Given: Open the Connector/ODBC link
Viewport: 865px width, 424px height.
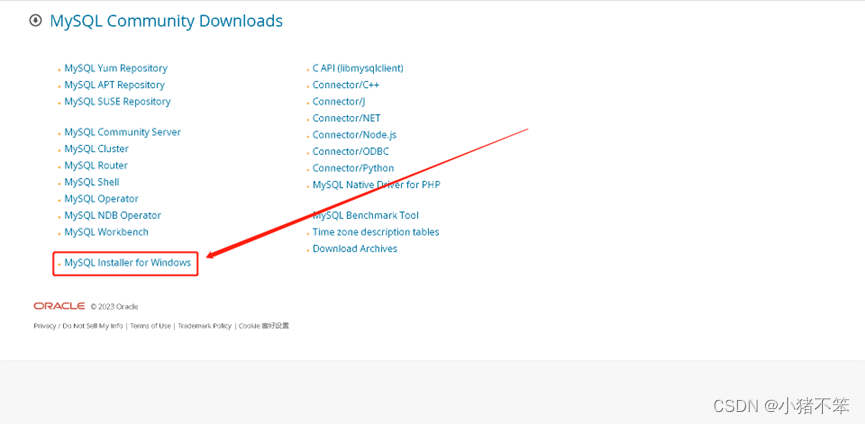Looking at the screenshot, I should (x=351, y=151).
